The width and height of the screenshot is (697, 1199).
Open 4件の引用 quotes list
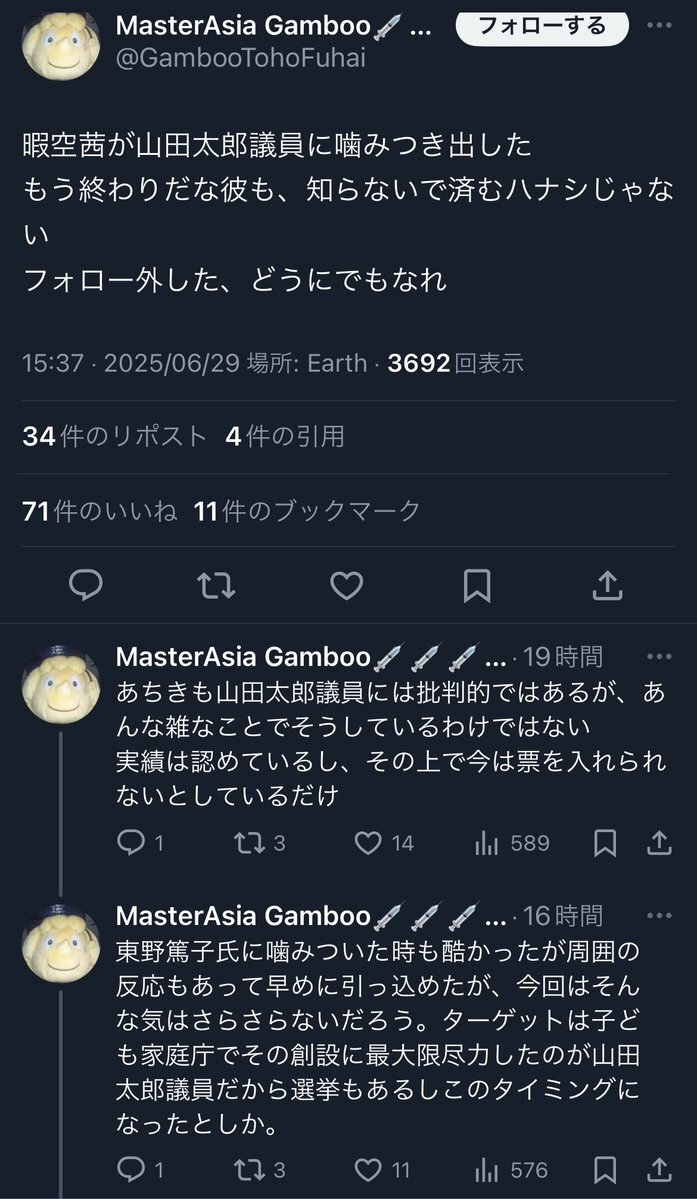(x=285, y=436)
